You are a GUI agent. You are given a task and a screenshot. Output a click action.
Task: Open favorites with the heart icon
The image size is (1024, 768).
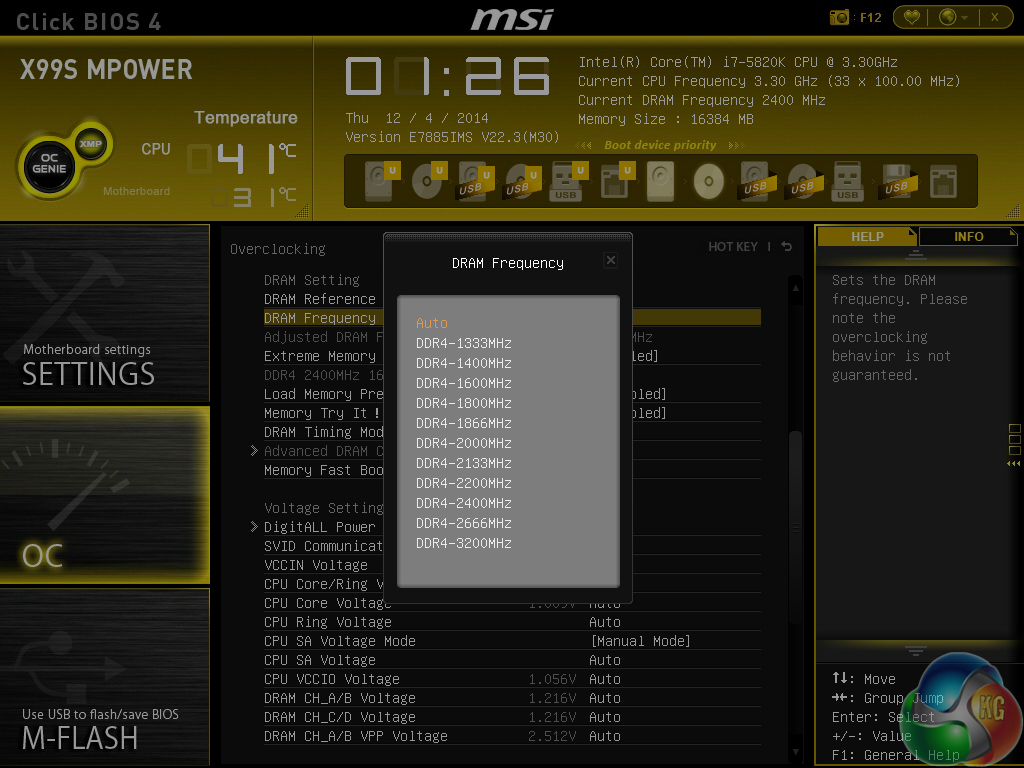[912, 18]
